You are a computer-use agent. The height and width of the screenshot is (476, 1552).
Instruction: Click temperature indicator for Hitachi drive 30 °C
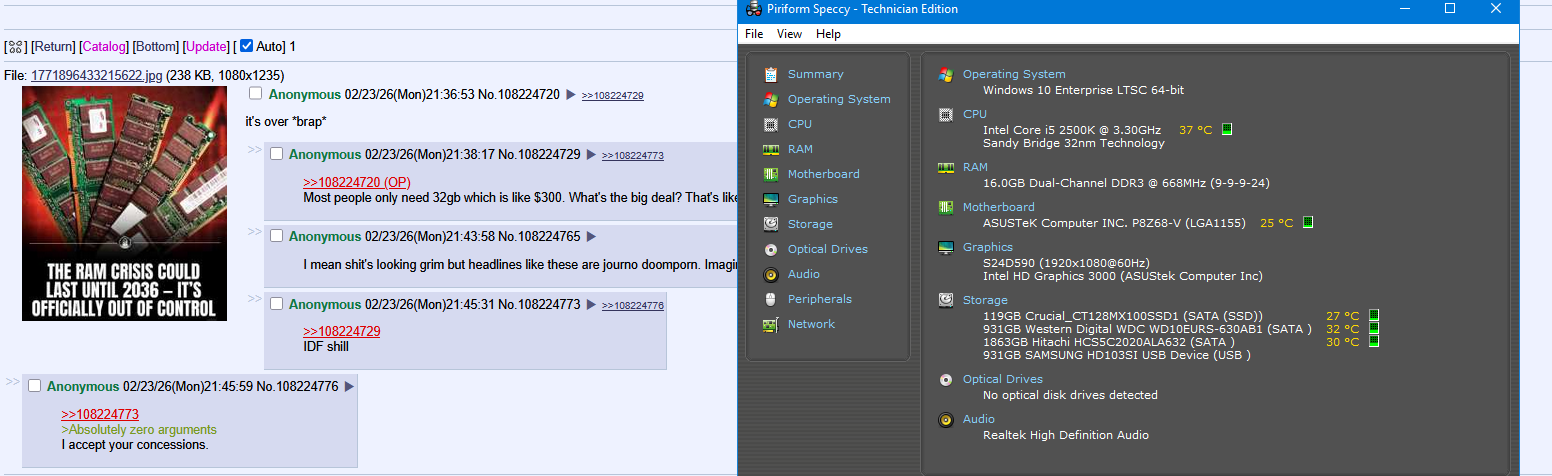(x=1373, y=342)
